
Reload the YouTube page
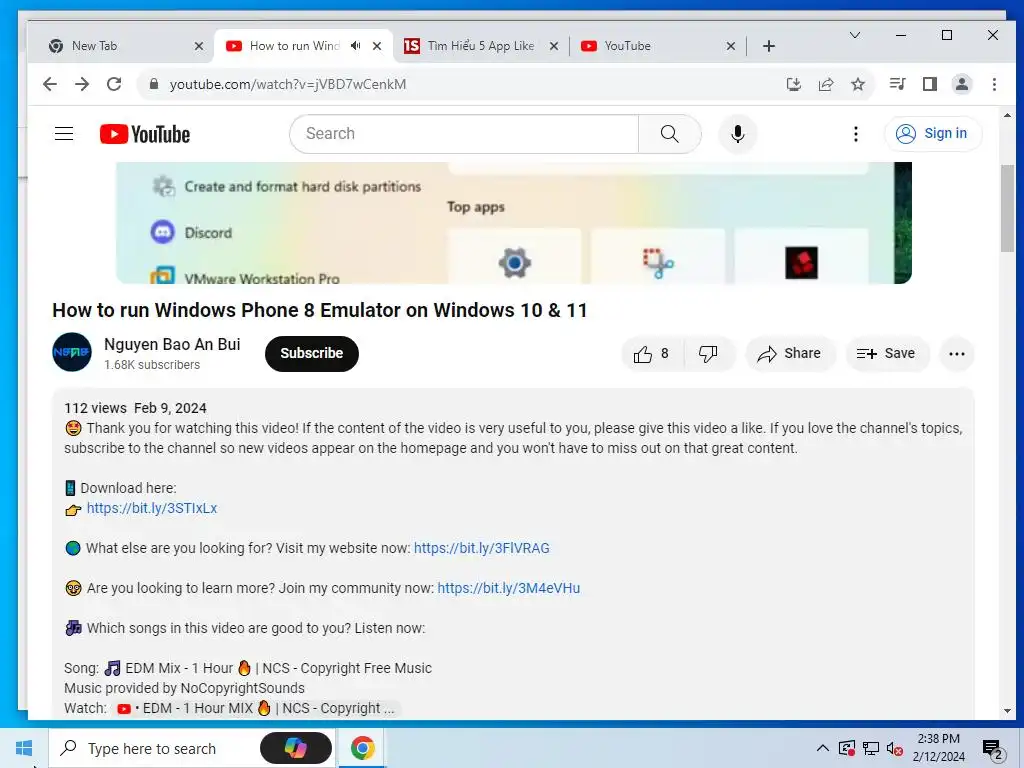pyautogui.click(x=114, y=84)
